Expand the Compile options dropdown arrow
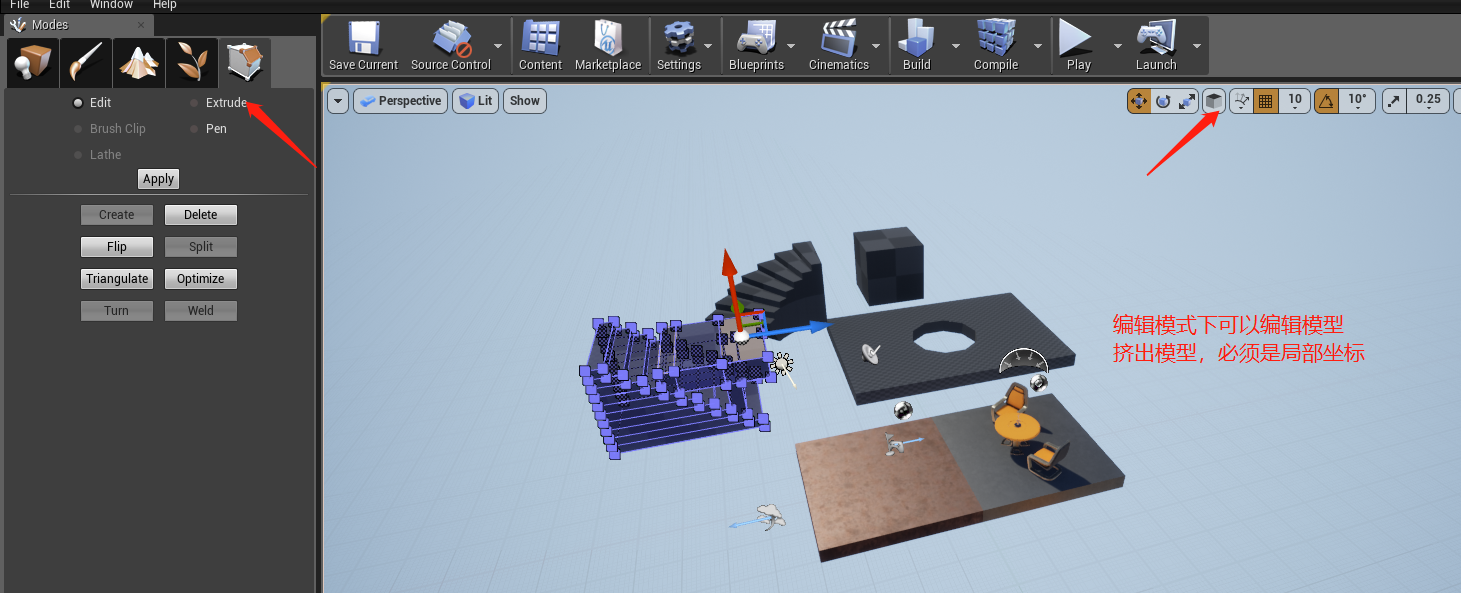Viewport: 1461px width, 593px height. pos(1038,46)
